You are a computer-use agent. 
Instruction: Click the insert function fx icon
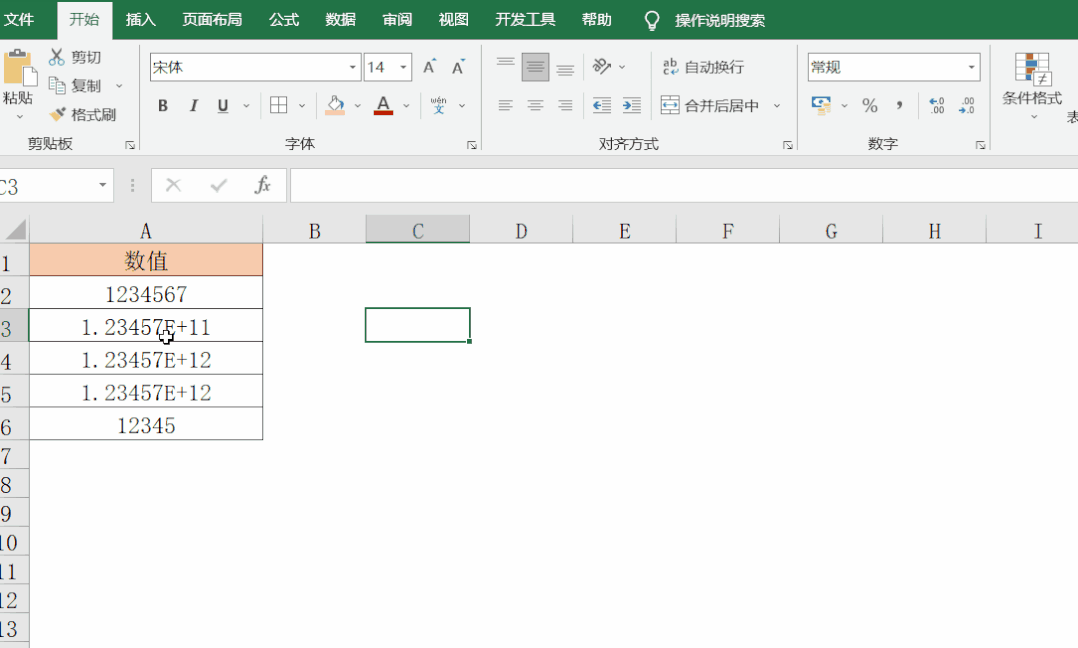(263, 185)
